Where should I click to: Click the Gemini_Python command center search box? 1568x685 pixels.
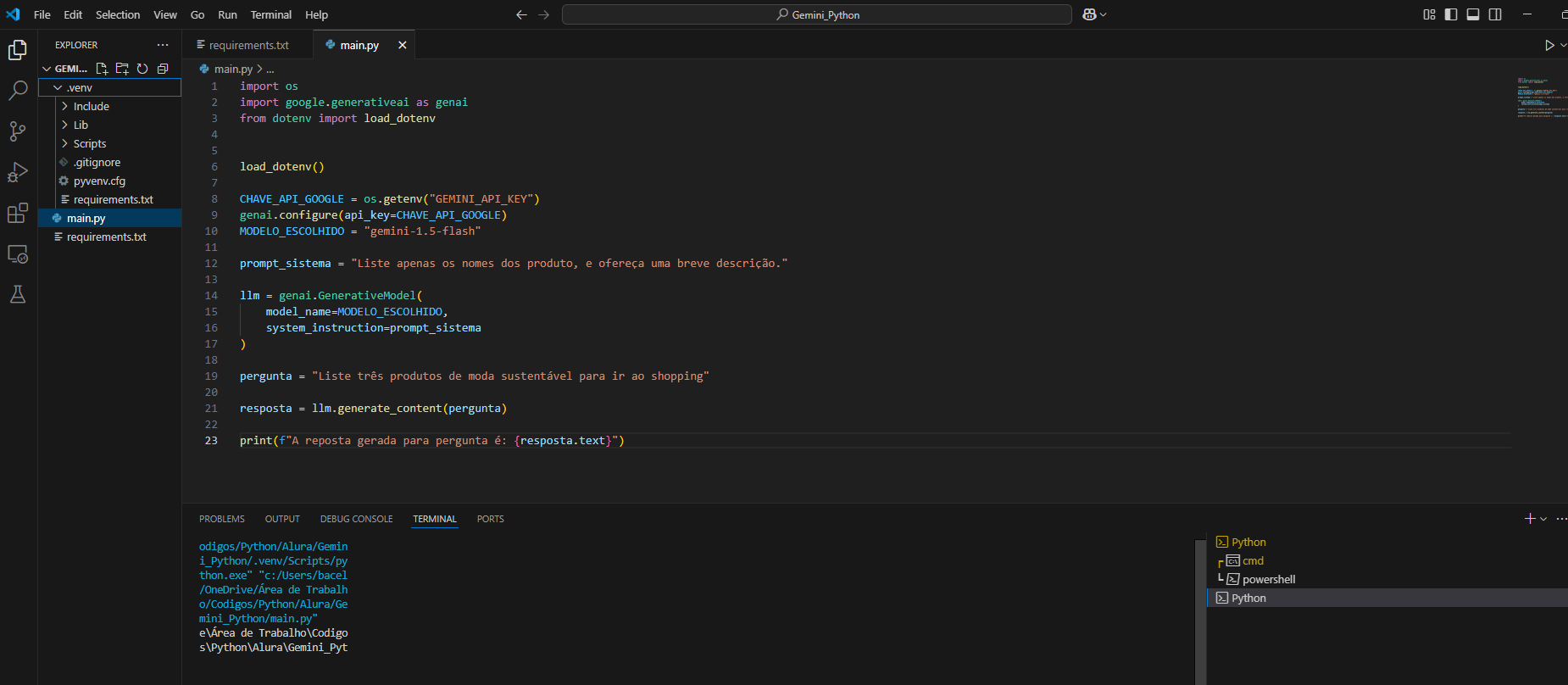point(817,14)
